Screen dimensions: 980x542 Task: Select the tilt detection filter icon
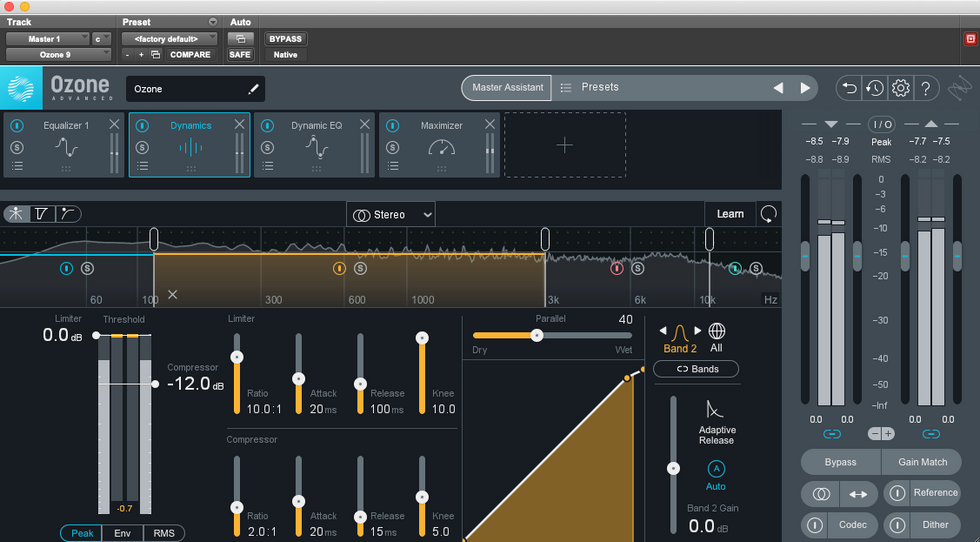(41, 214)
